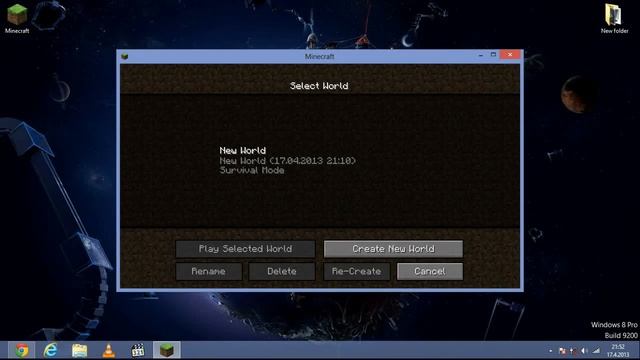640x360 pixels.
Task: Click the Delete world button
Action: point(282,271)
